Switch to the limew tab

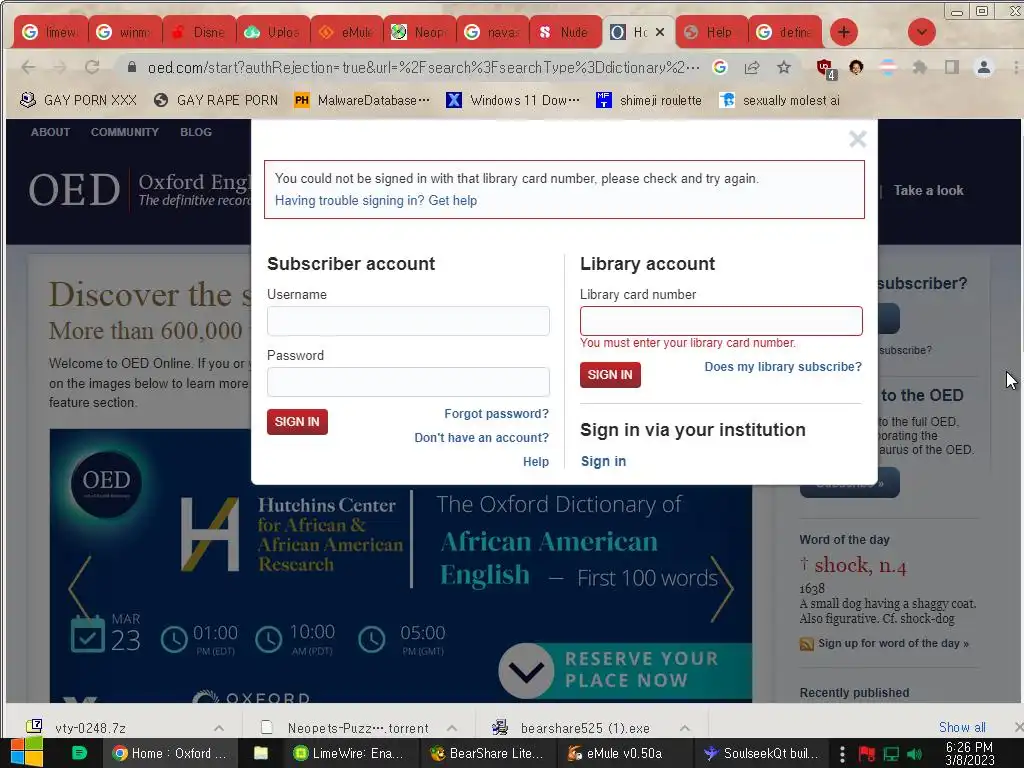50,32
